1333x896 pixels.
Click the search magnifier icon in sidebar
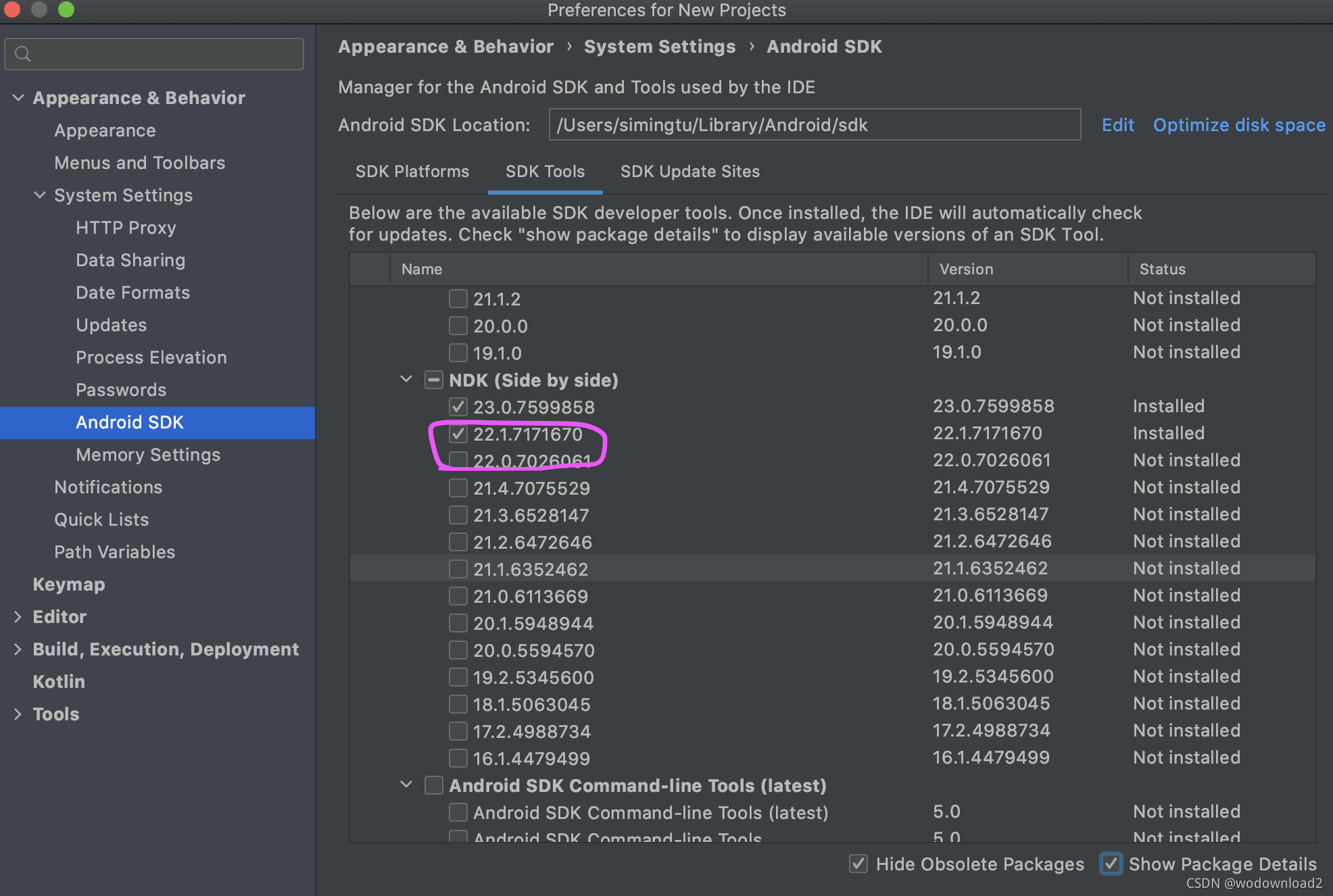coord(23,54)
